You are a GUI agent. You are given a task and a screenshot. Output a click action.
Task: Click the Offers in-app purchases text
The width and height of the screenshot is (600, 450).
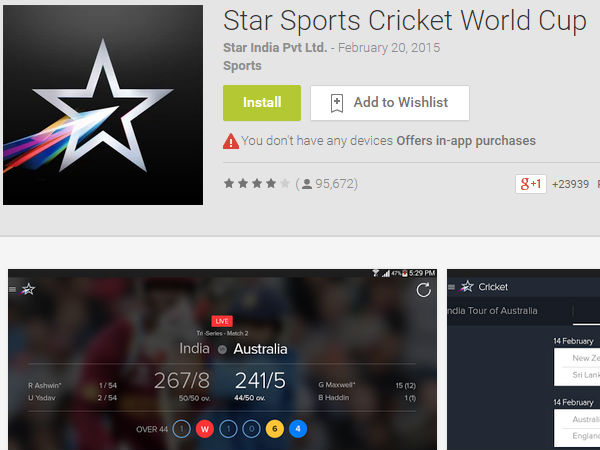click(466, 141)
